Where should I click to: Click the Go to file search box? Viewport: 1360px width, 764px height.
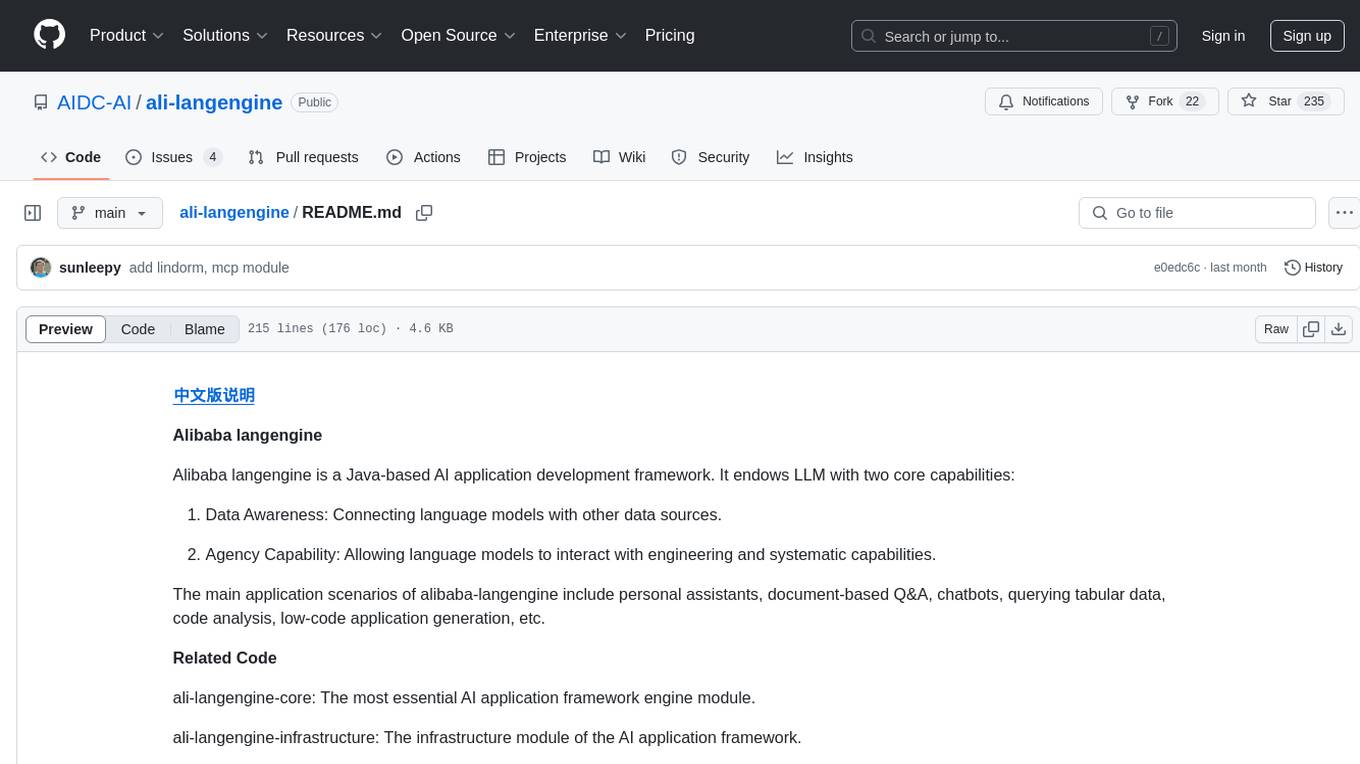1197,213
